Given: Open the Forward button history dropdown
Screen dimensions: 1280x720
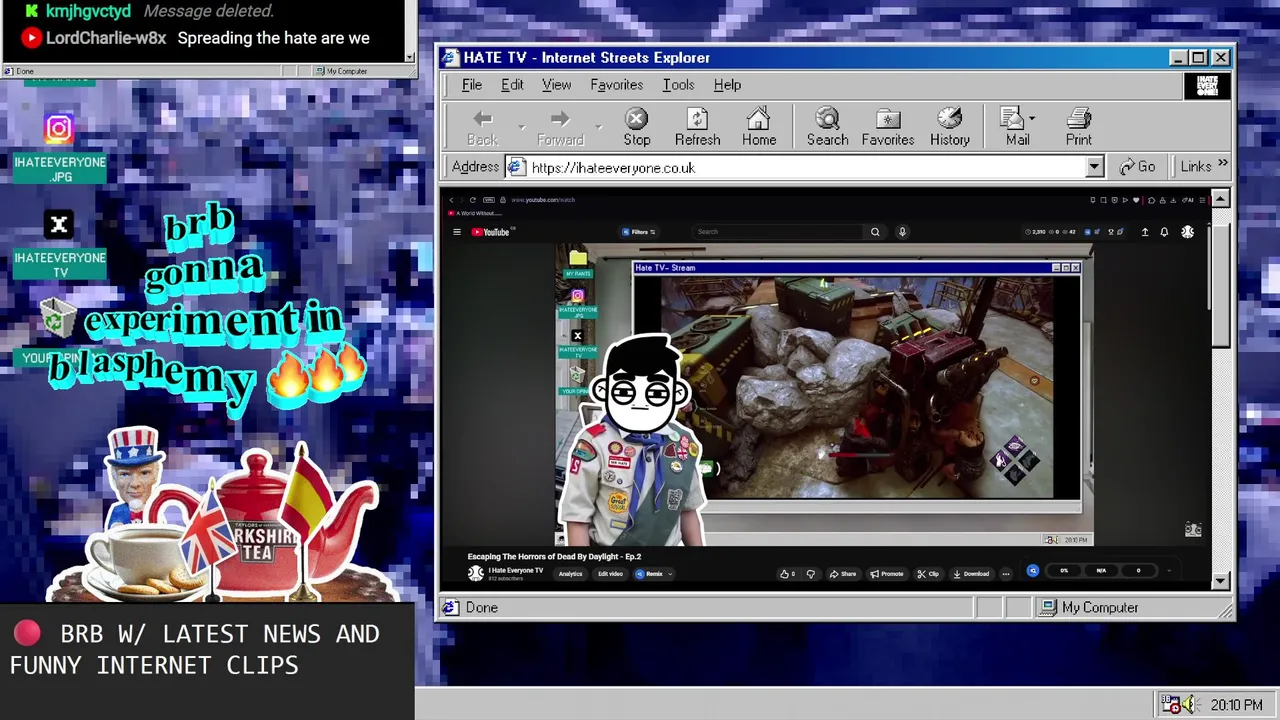Looking at the screenshot, I should (598, 128).
